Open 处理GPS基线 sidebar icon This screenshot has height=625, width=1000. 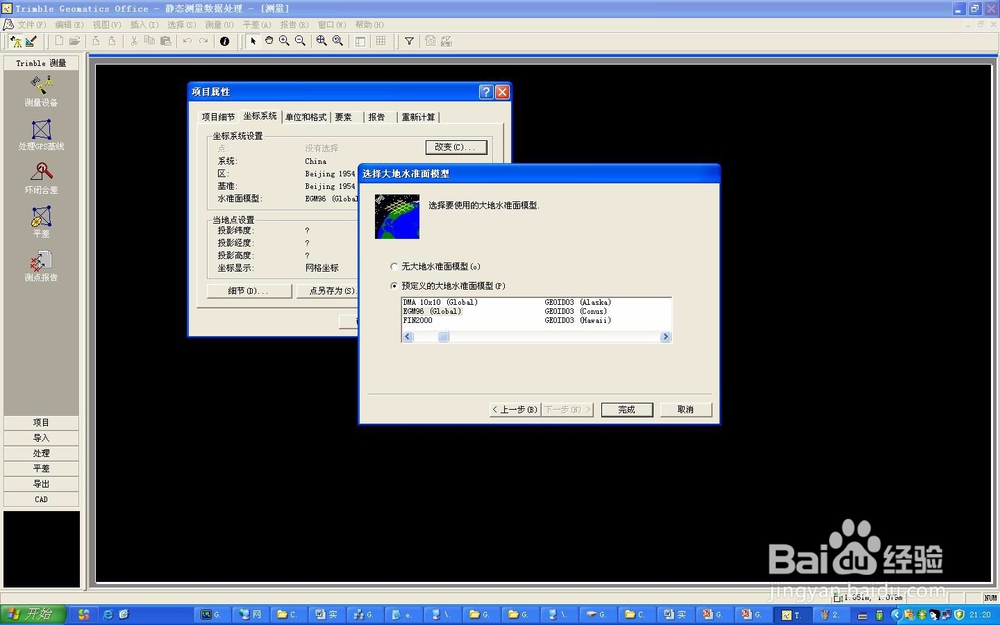click(41, 135)
